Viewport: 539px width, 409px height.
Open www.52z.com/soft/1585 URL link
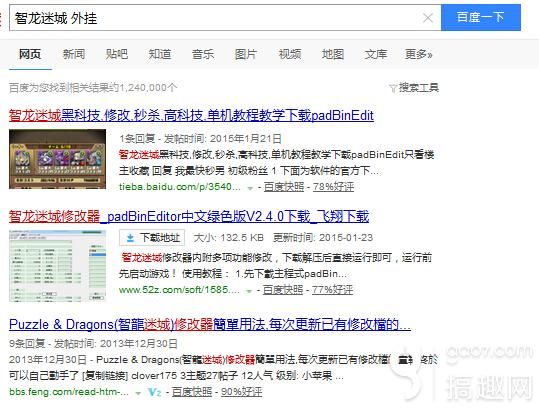point(179,290)
